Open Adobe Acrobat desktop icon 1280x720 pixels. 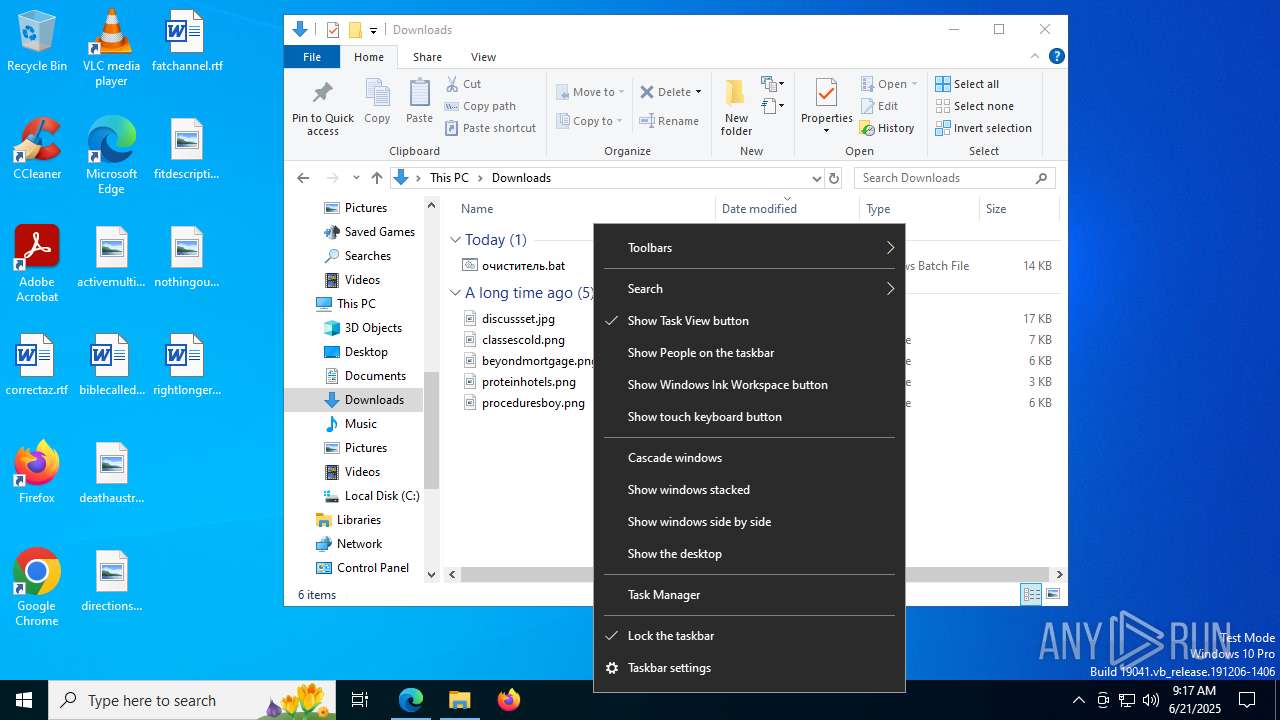(x=37, y=264)
